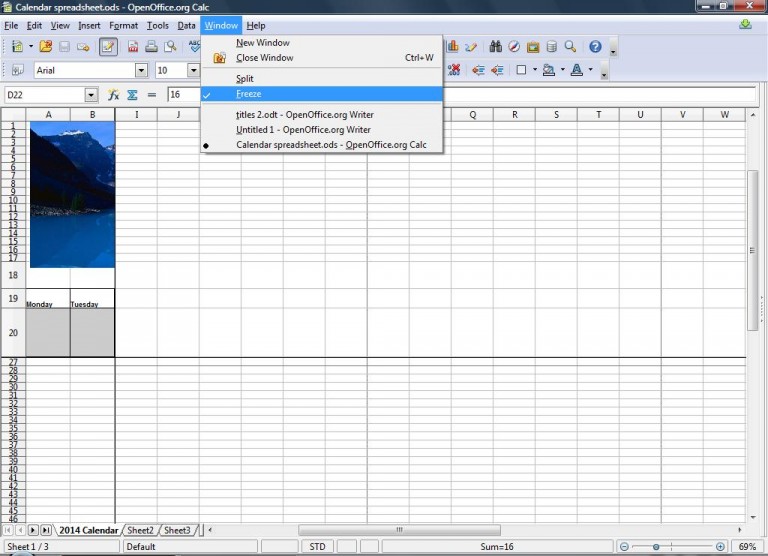The width and height of the screenshot is (768, 556).
Task: Expand the Background Color dropdown arrow
Action: [562, 70]
